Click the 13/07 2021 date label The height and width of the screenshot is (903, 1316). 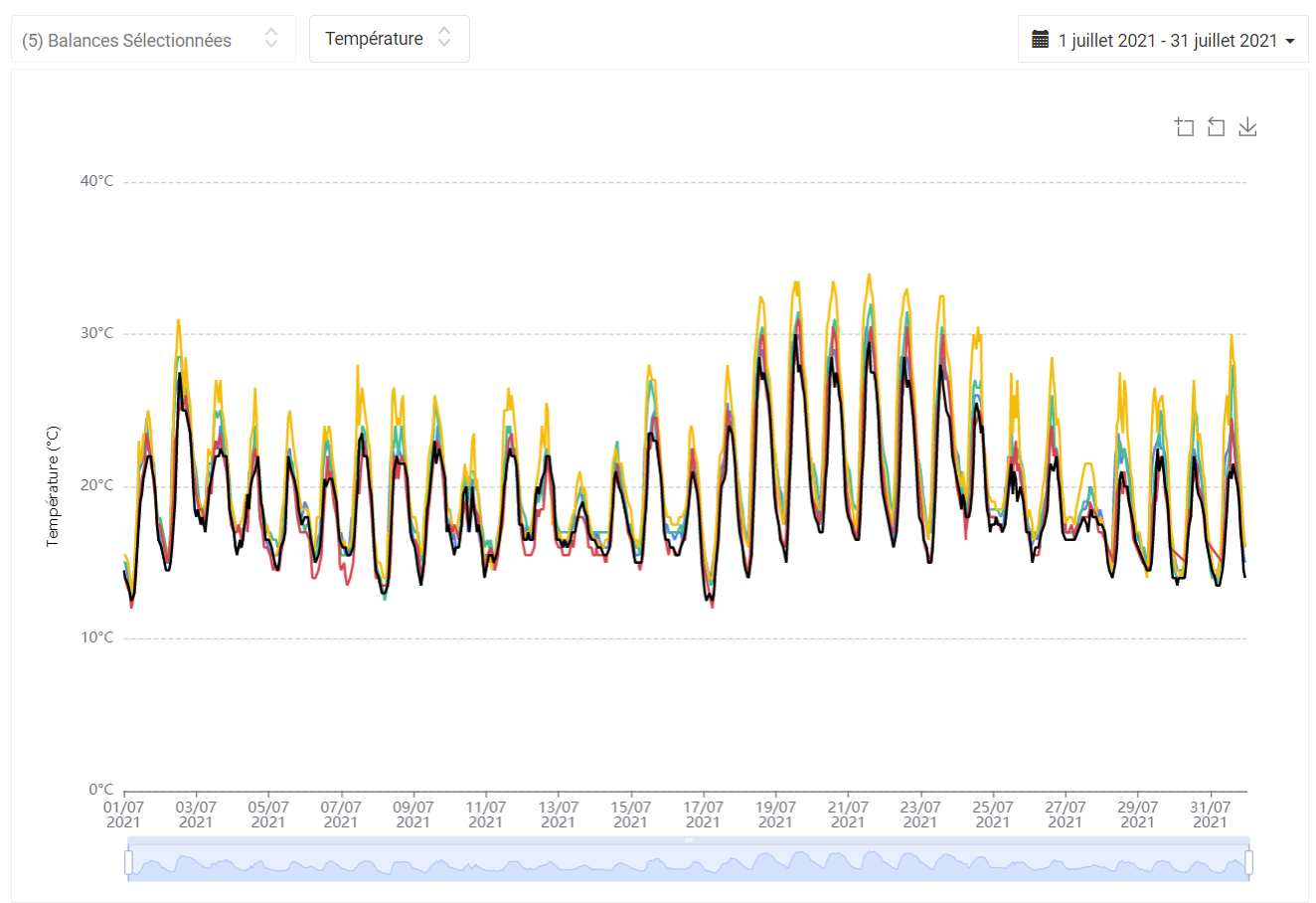[559, 814]
